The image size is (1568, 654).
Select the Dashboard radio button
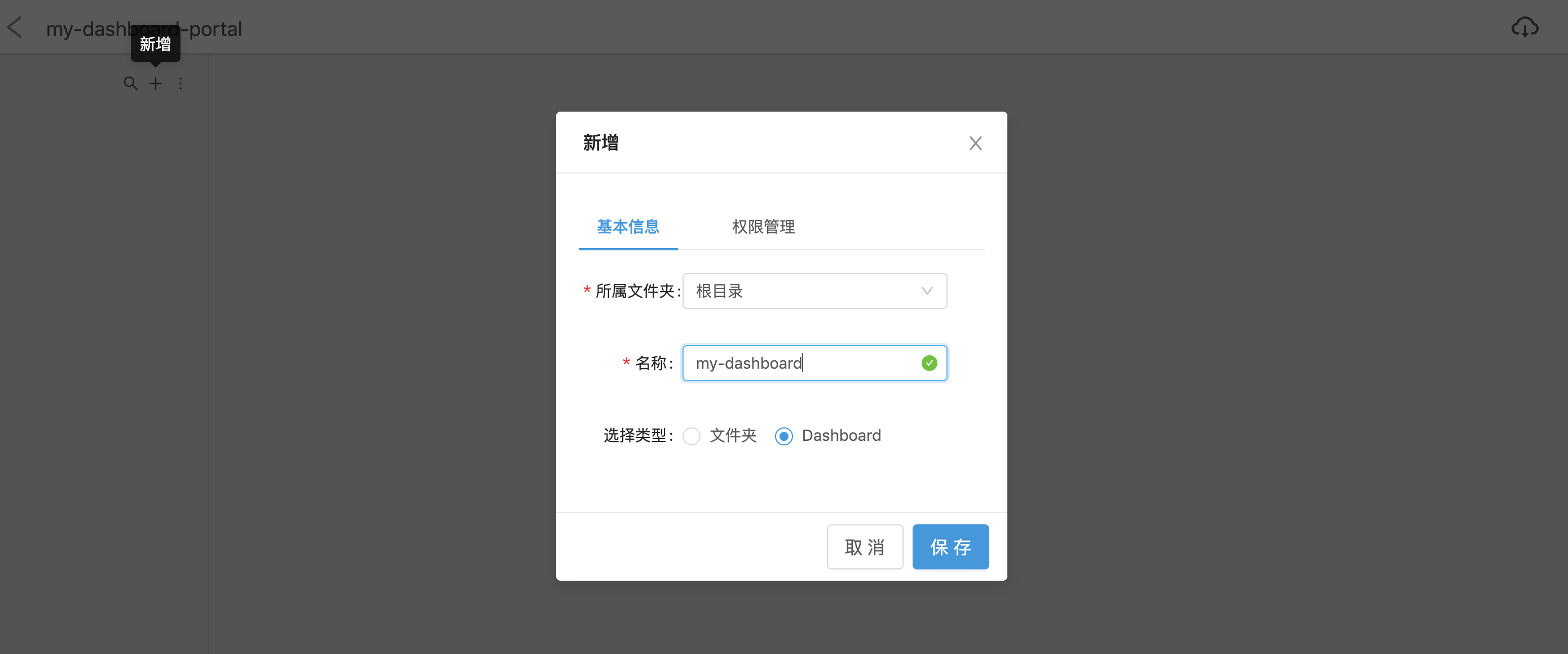coord(783,436)
